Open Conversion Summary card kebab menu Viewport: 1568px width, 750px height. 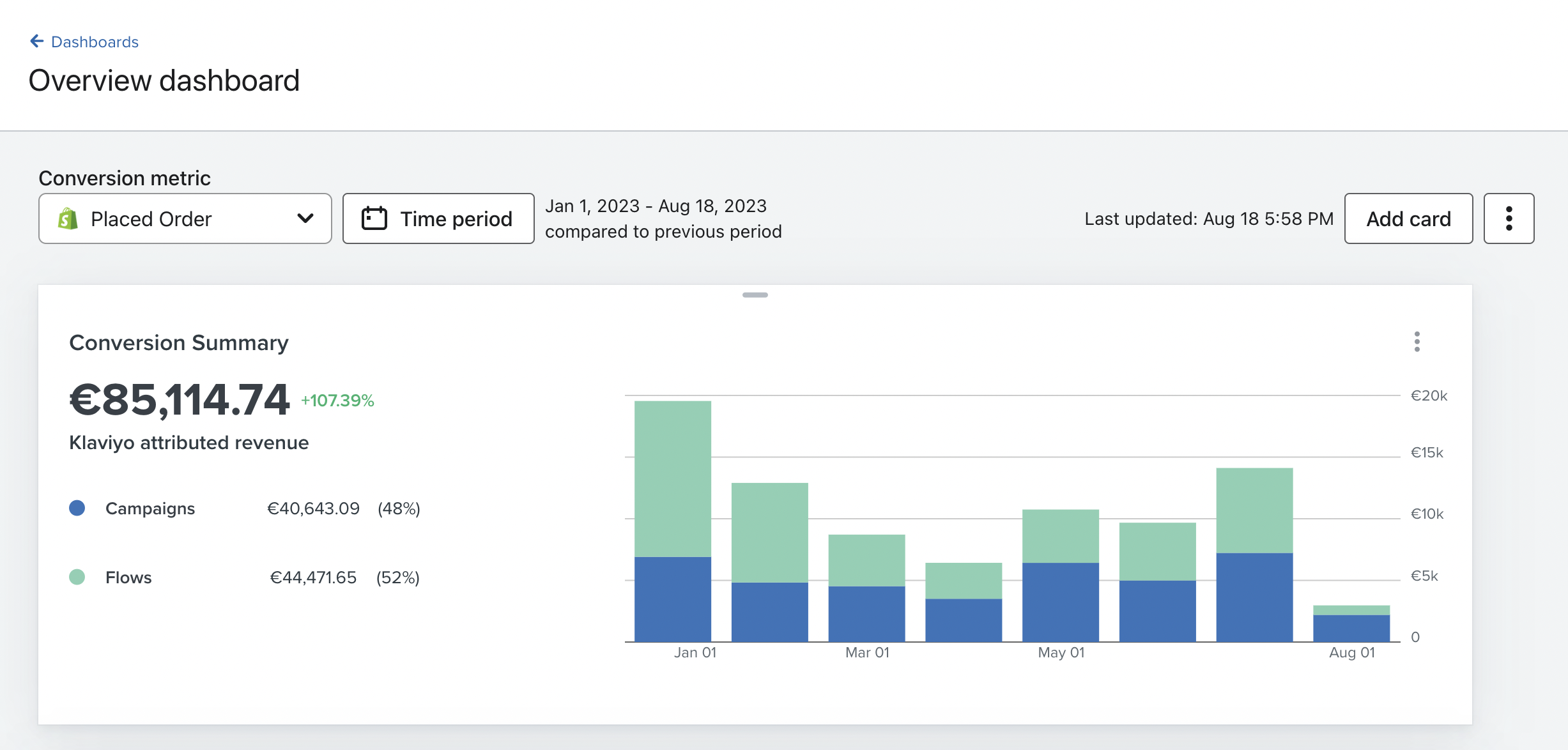coord(1417,342)
